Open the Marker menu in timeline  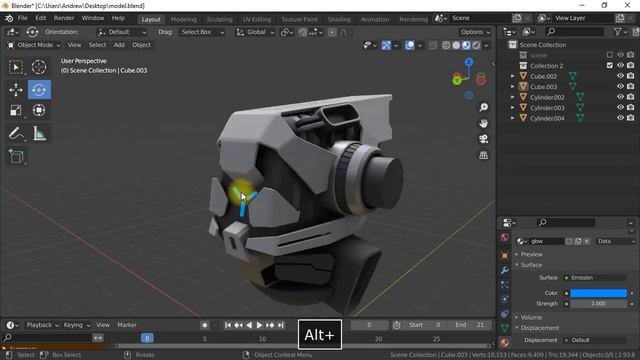pos(127,325)
